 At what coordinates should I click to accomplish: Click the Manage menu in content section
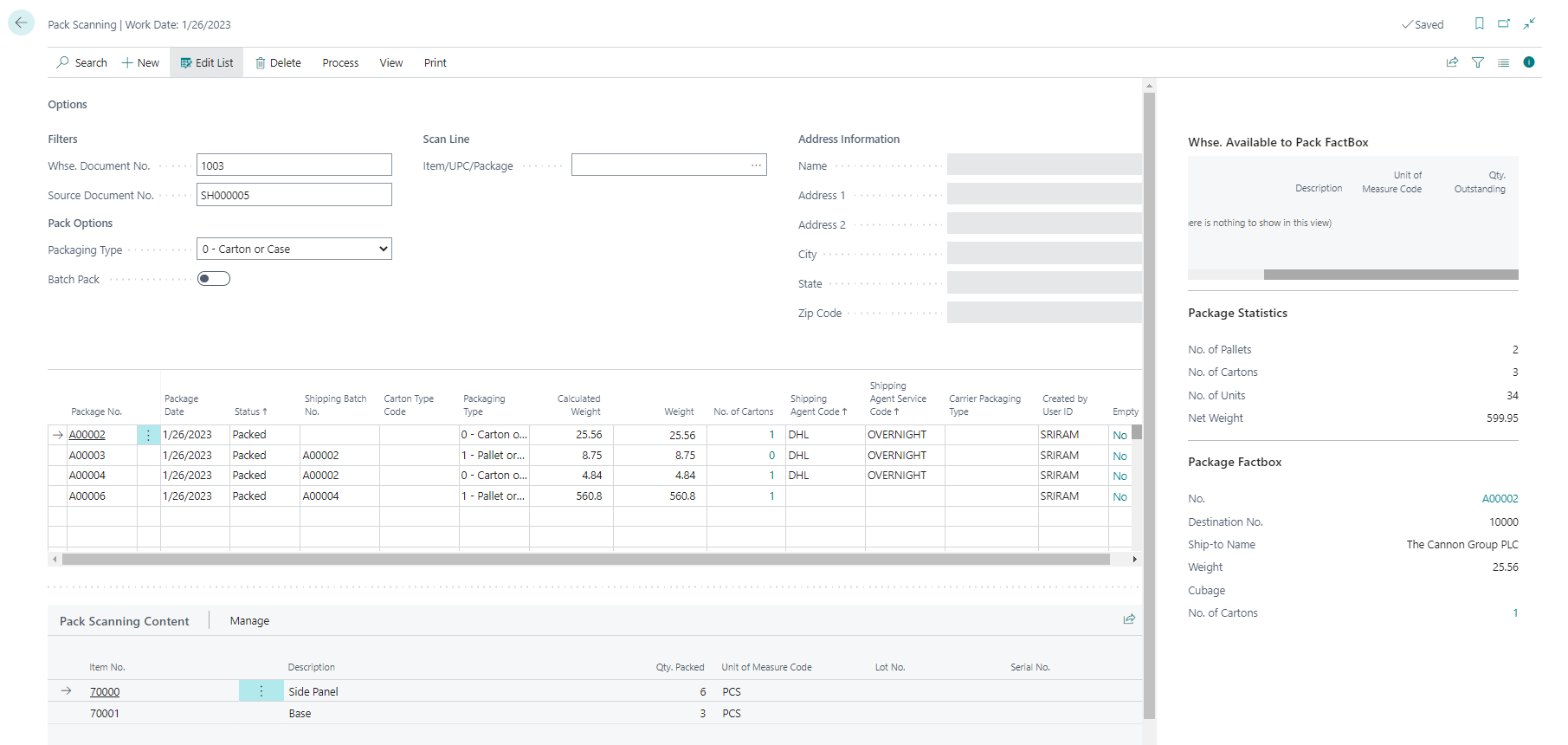[x=249, y=621]
